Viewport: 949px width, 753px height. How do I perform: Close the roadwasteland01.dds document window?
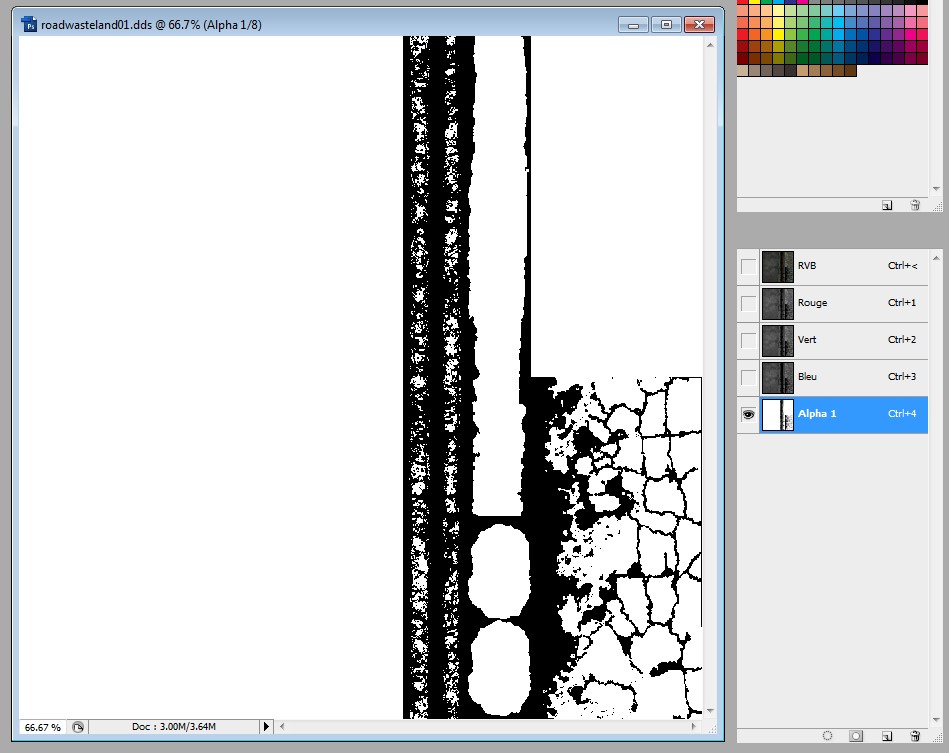coord(699,25)
